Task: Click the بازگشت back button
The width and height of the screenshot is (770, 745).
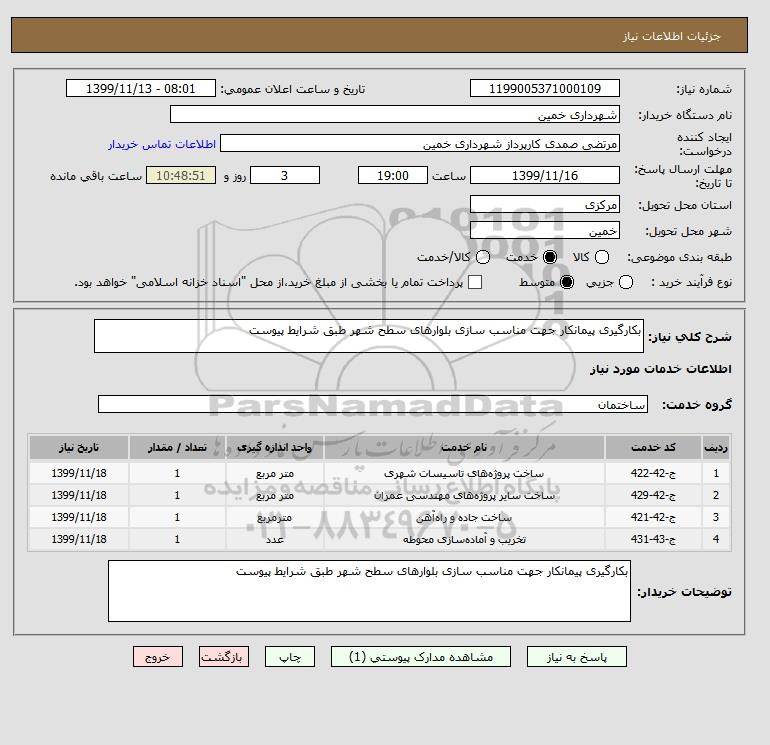Action: [x=224, y=657]
